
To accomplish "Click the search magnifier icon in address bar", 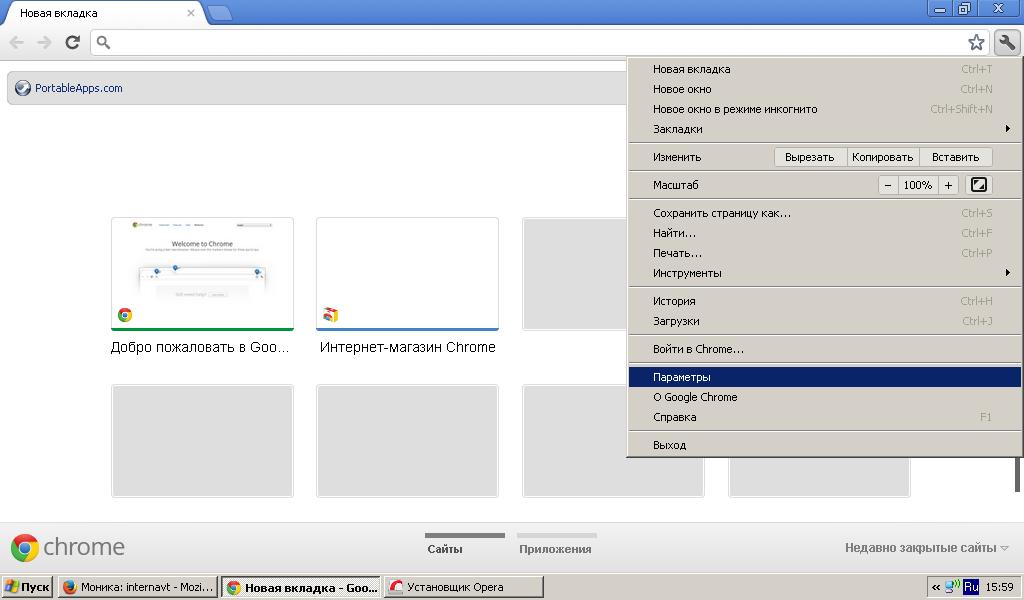I will 103,42.
